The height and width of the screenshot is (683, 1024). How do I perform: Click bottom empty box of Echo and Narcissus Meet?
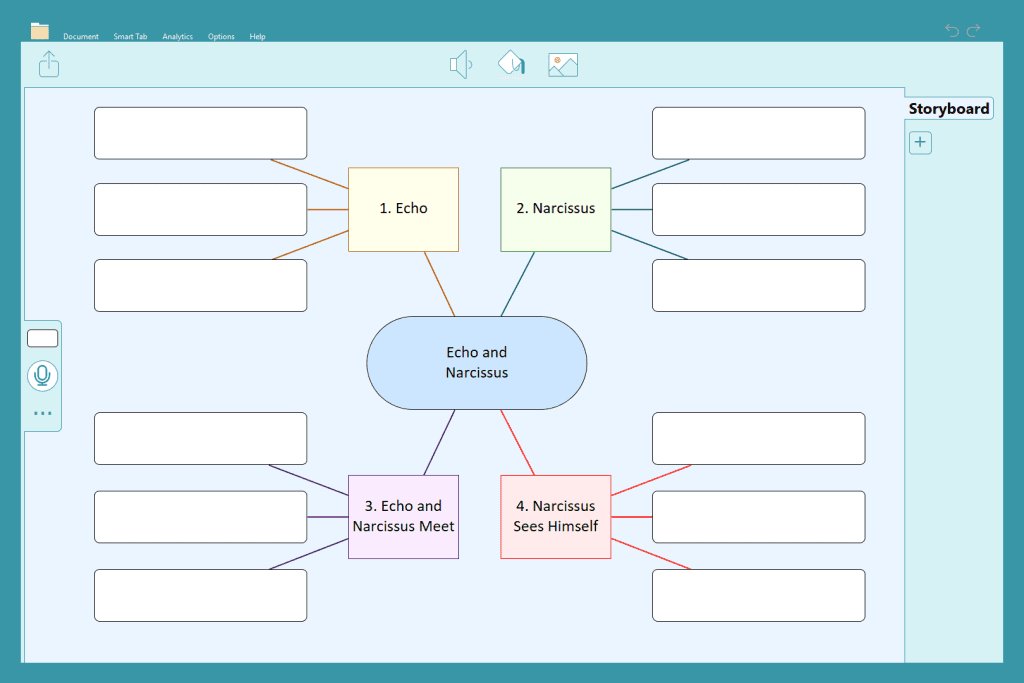200,596
